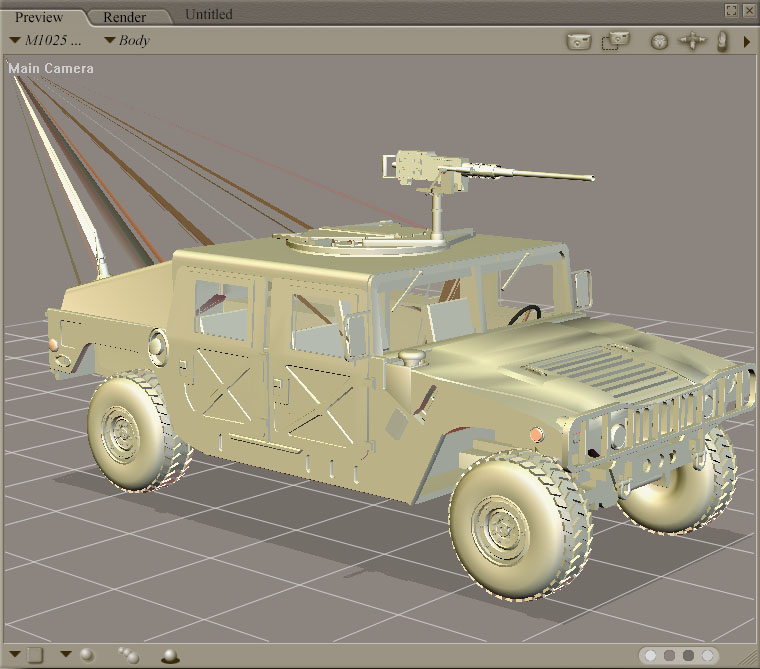Click the depth cueing spheres icon
This screenshot has height=669, width=760.
[x=128, y=655]
